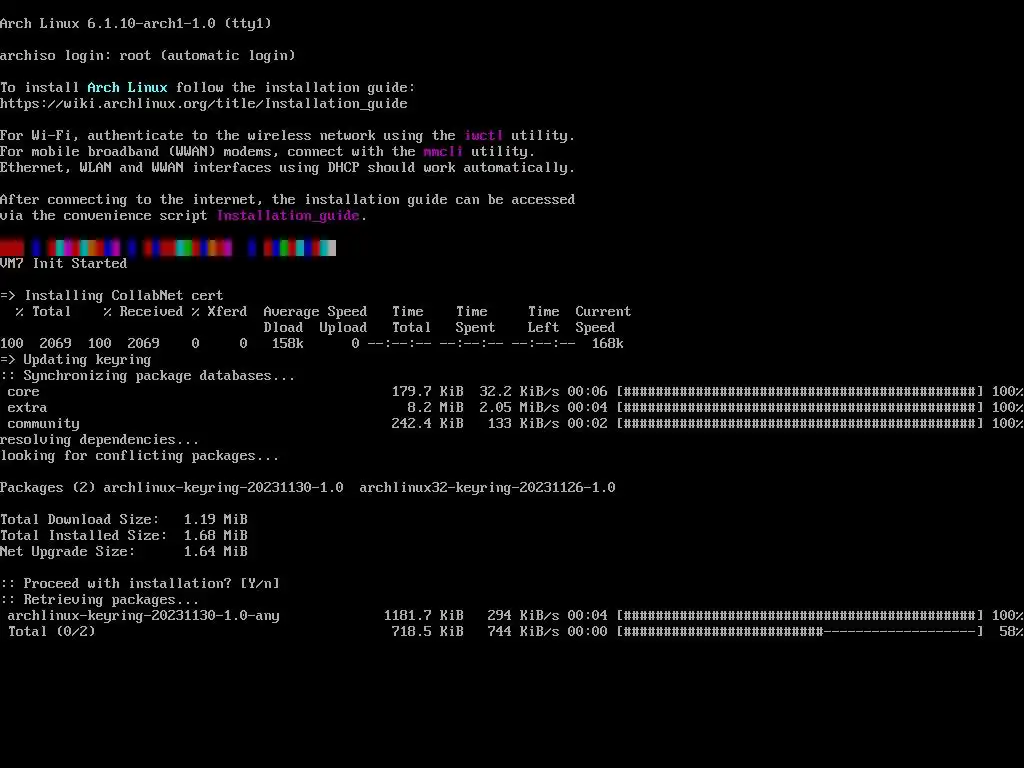Screen dimensions: 1024x768
Task: Click the 'Current Speed' curl column header
Action: [x=603, y=319]
